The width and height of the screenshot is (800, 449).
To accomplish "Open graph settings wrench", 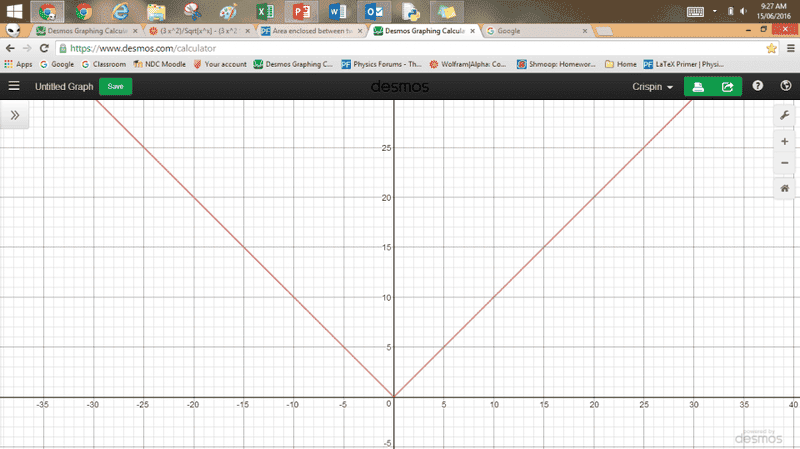I will pyautogui.click(x=785, y=115).
